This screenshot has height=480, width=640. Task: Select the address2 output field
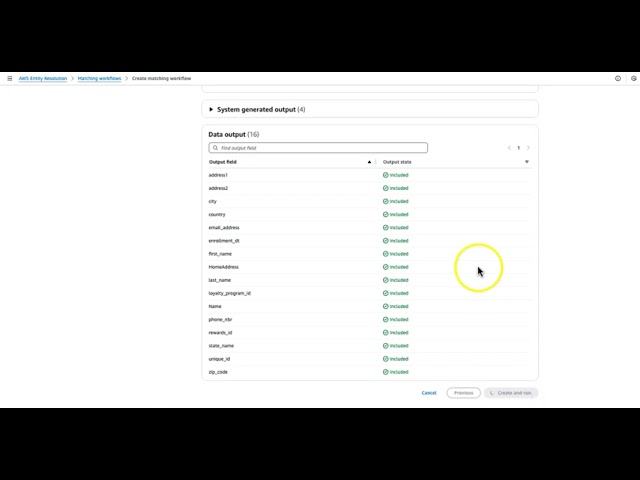coord(218,188)
